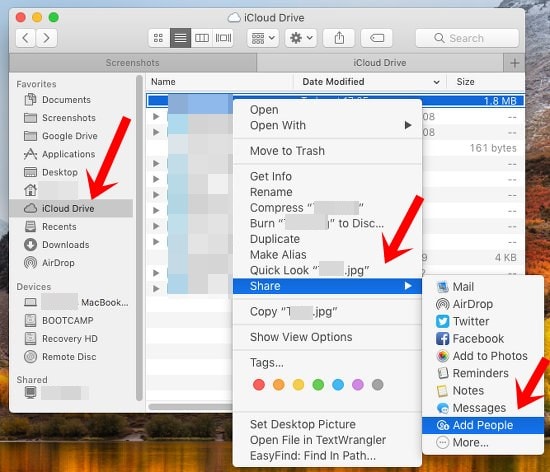Click in the Search field
The width and height of the screenshot is (550, 472).
(x=467, y=38)
